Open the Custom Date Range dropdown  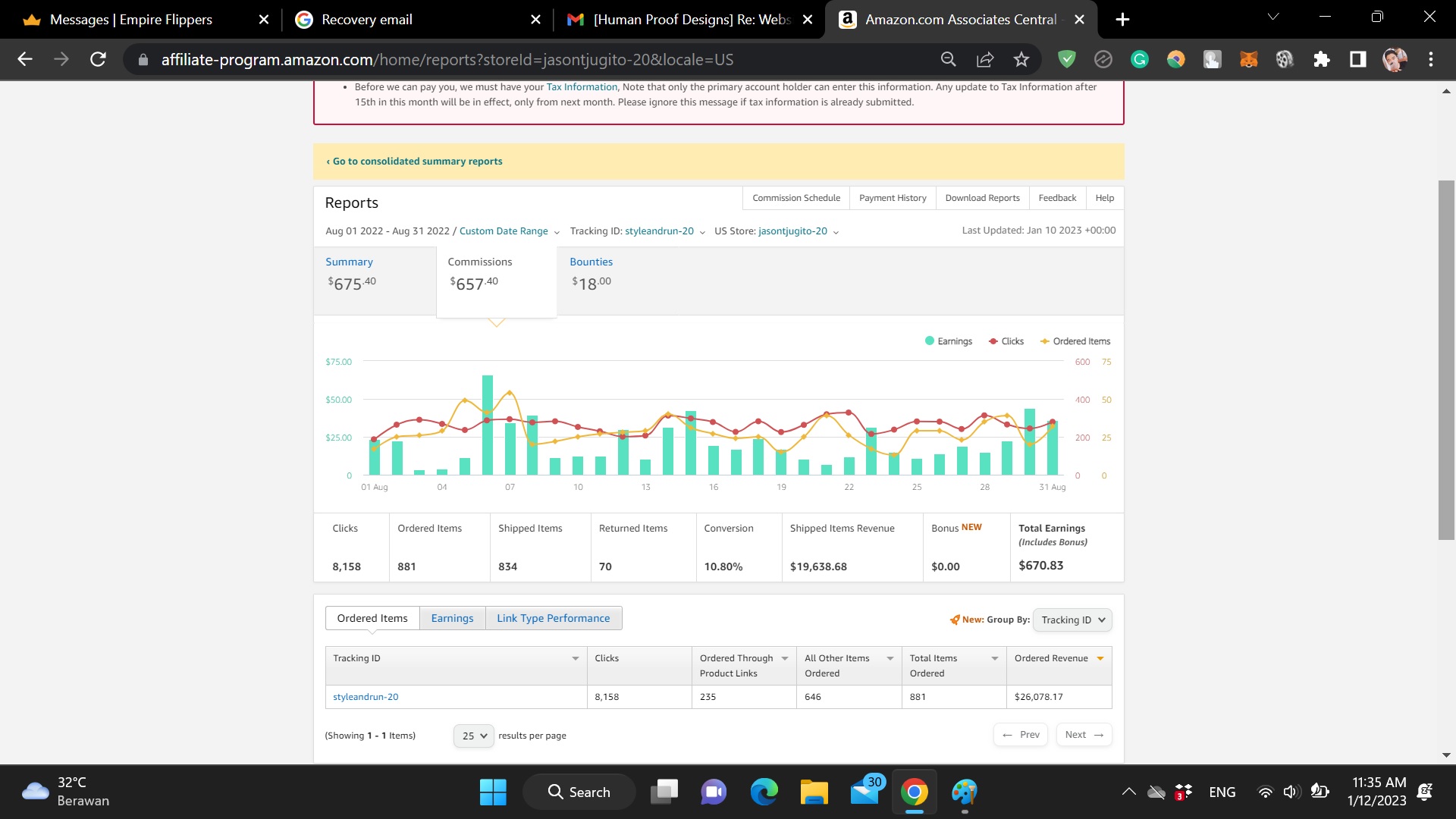(x=509, y=231)
